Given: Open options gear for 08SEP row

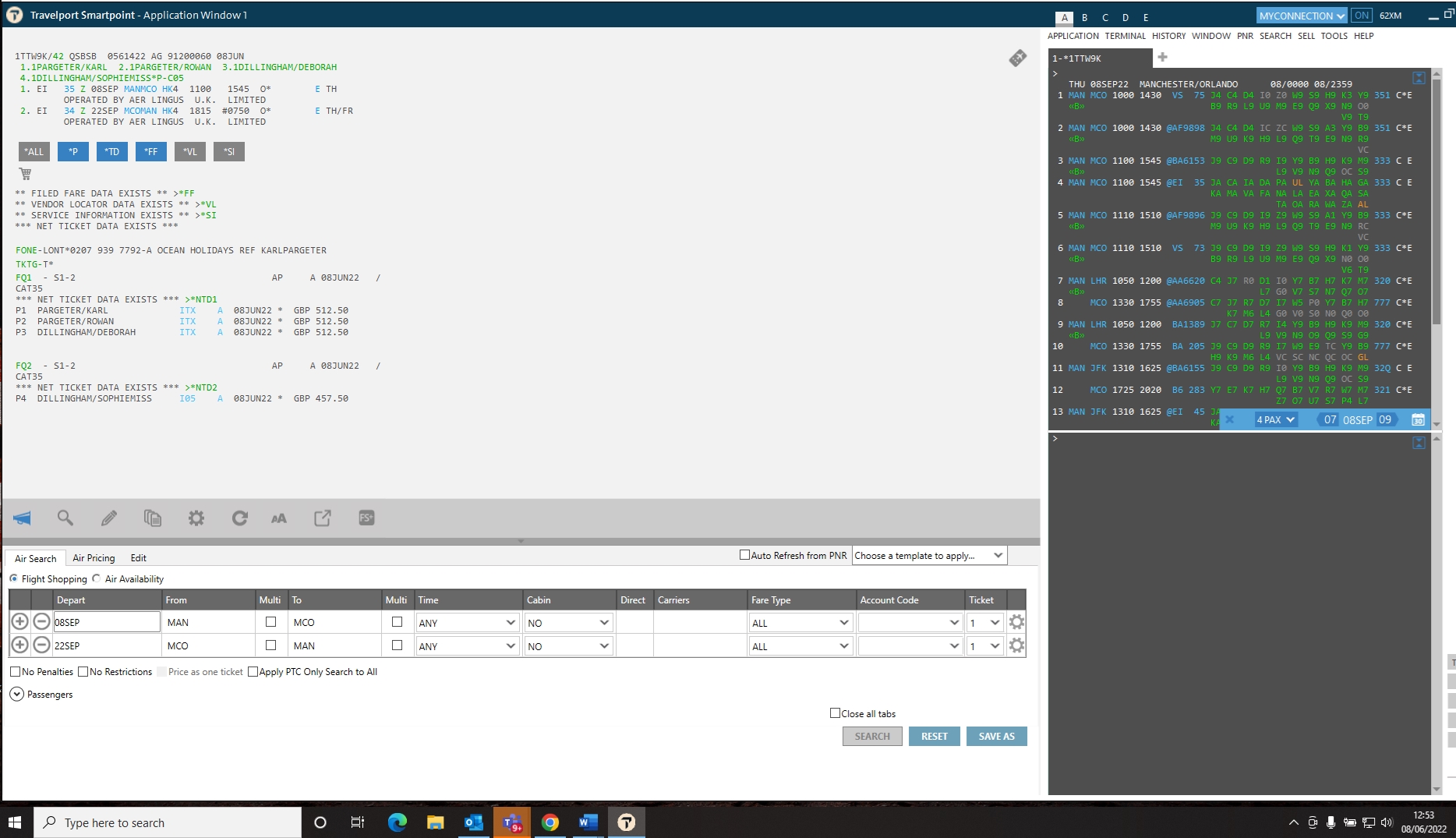Looking at the screenshot, I should 1016,622.
